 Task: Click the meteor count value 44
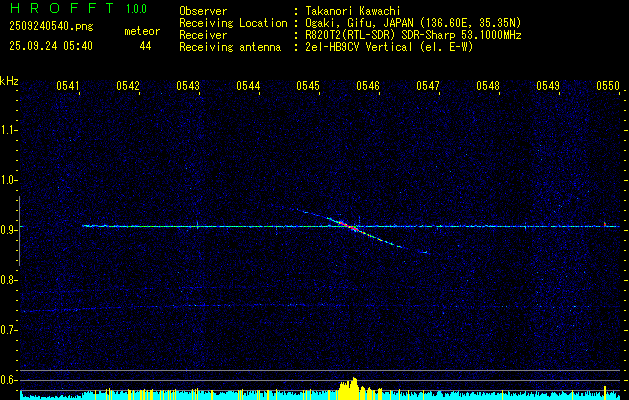click(146, 46)
